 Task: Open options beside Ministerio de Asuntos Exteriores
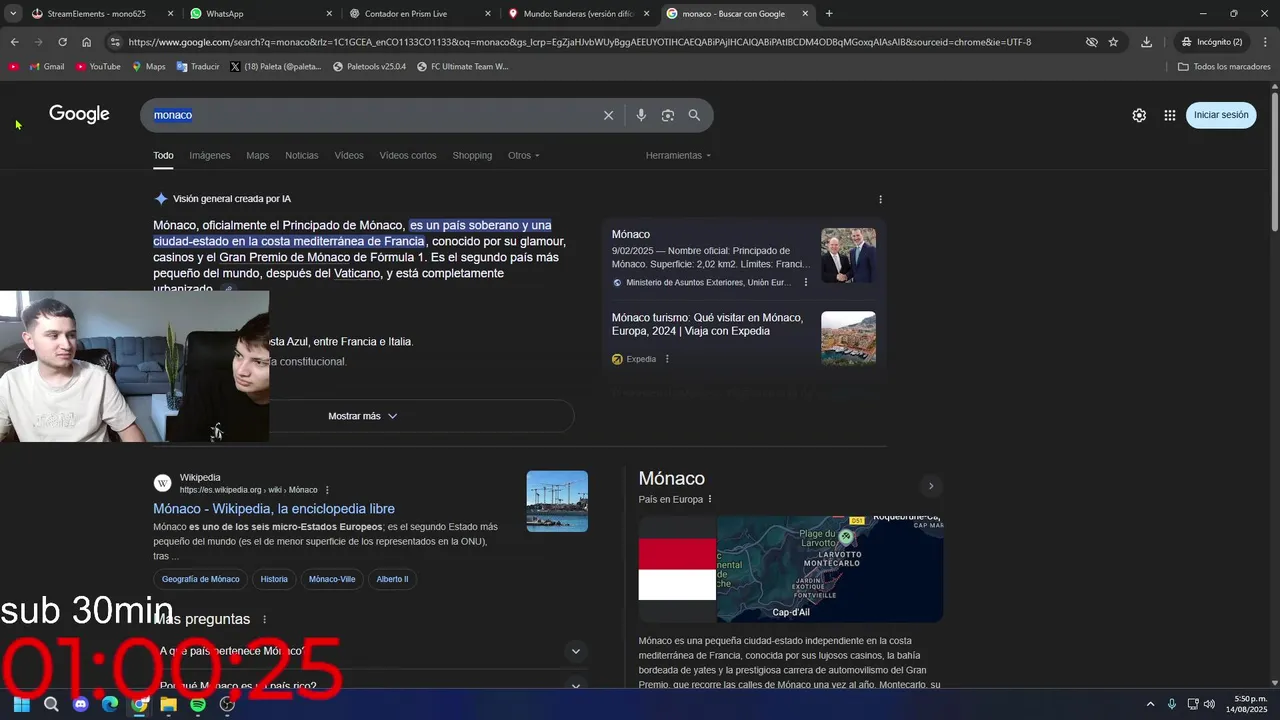[806, 283]
